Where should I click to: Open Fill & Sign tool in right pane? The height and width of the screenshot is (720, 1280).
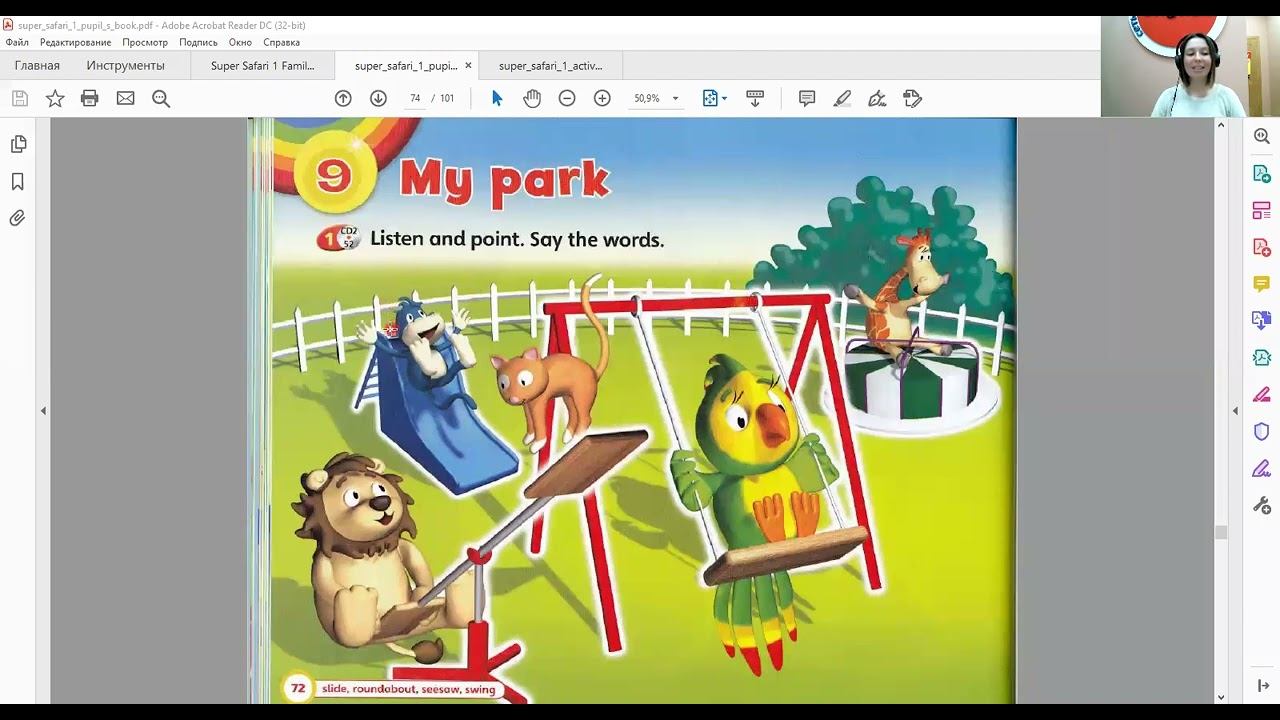pos(1262,468)
